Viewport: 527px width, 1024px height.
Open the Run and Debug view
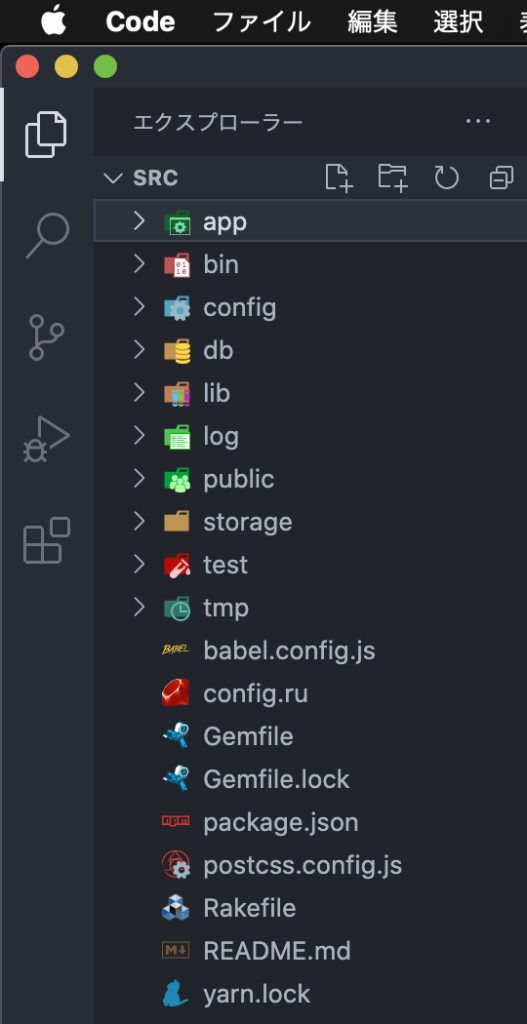[x=46, y=440]
